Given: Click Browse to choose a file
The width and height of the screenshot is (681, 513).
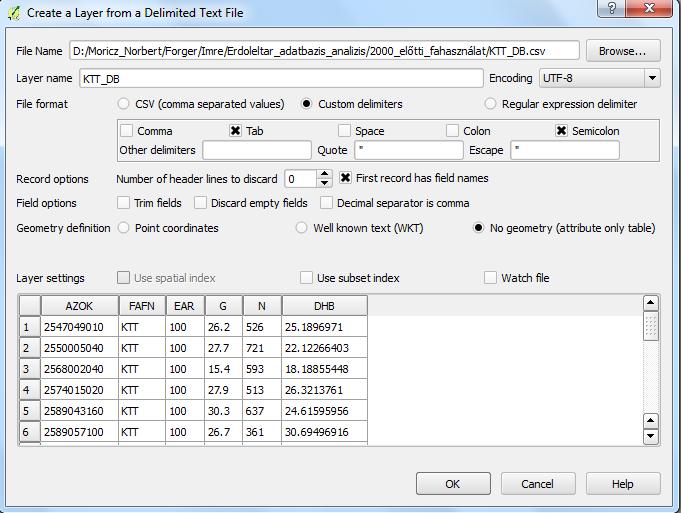Looking at the screenshot, I should [x=623, y=51].
